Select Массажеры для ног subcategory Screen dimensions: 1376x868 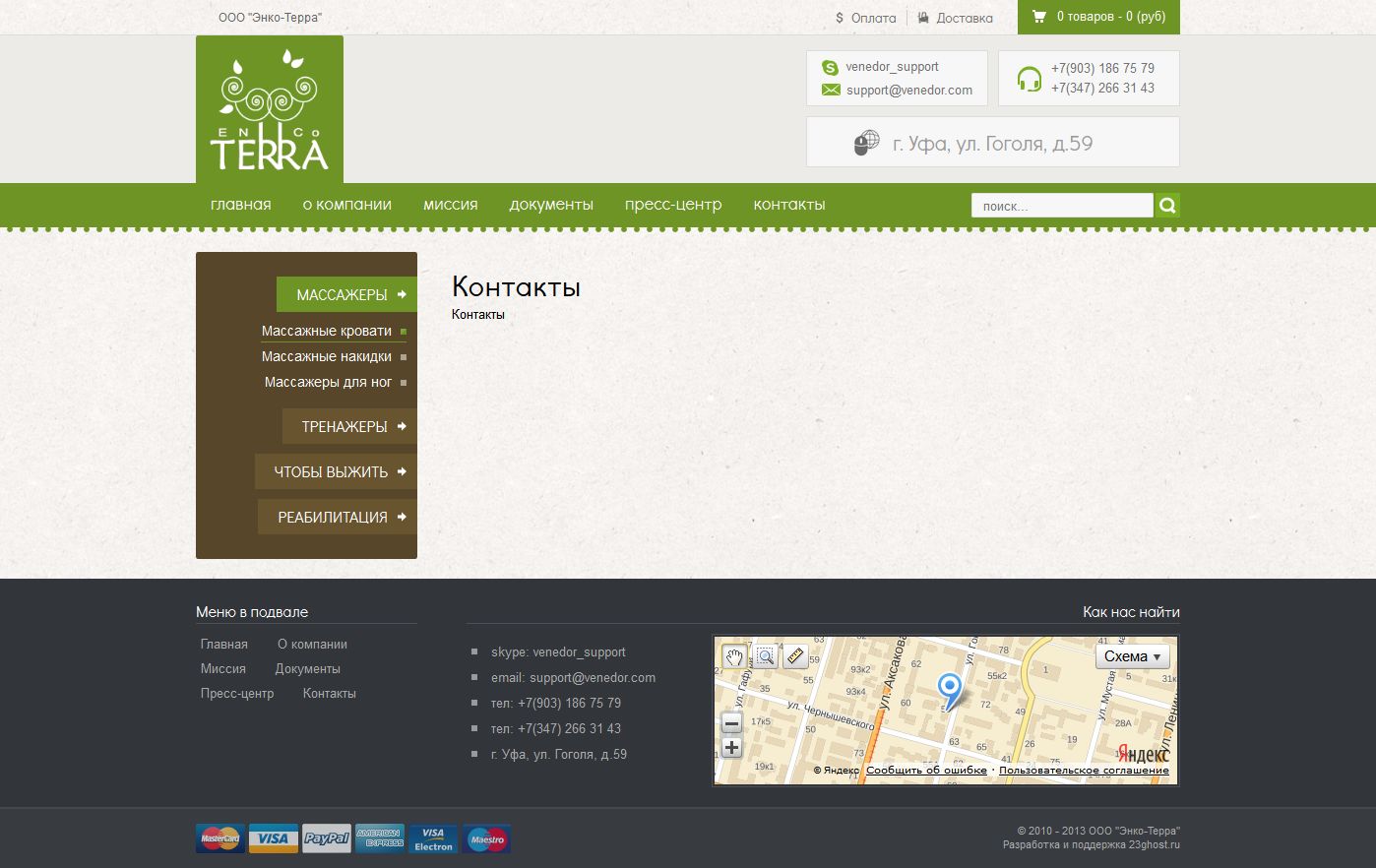coord(329,382)
